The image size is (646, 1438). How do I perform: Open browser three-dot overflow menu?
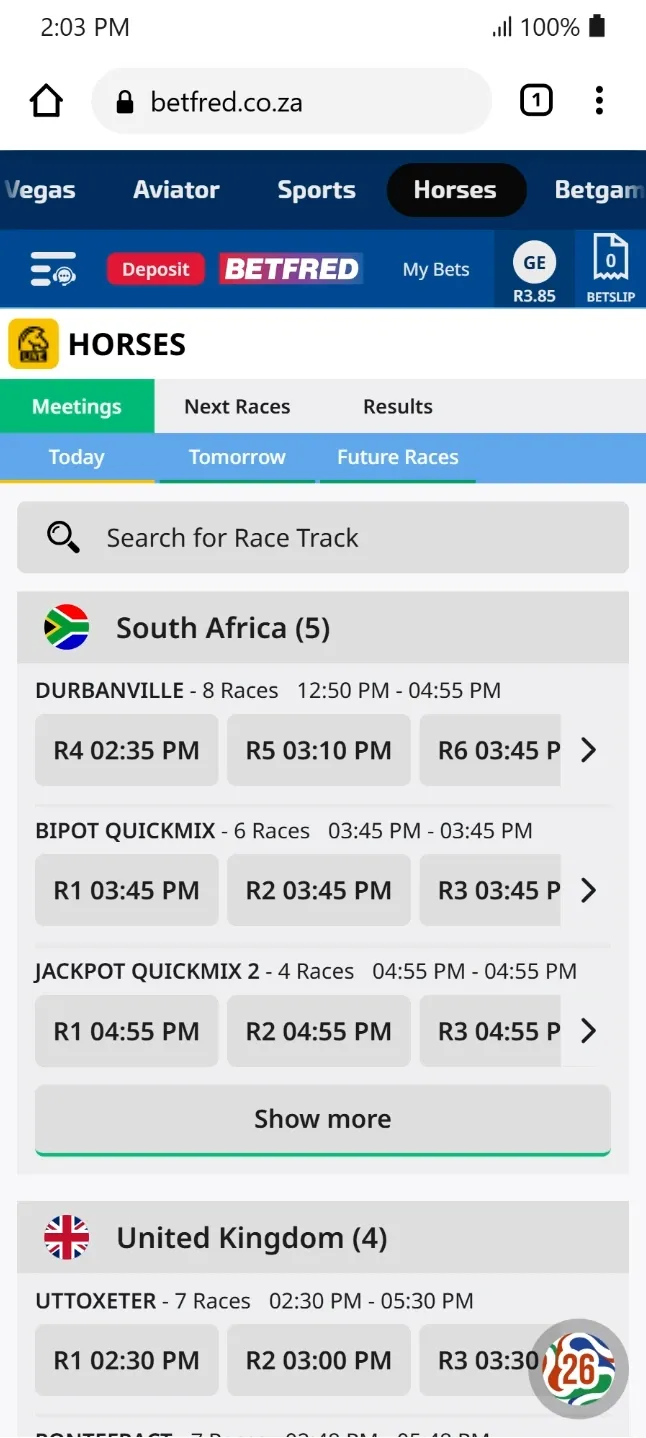click(x=599, y=100)
